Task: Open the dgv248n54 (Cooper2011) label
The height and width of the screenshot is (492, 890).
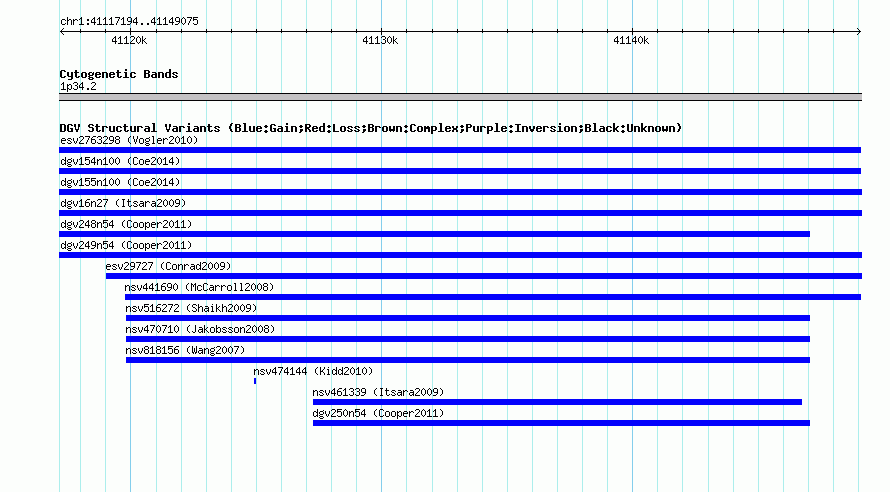Action: pos(126,224)
